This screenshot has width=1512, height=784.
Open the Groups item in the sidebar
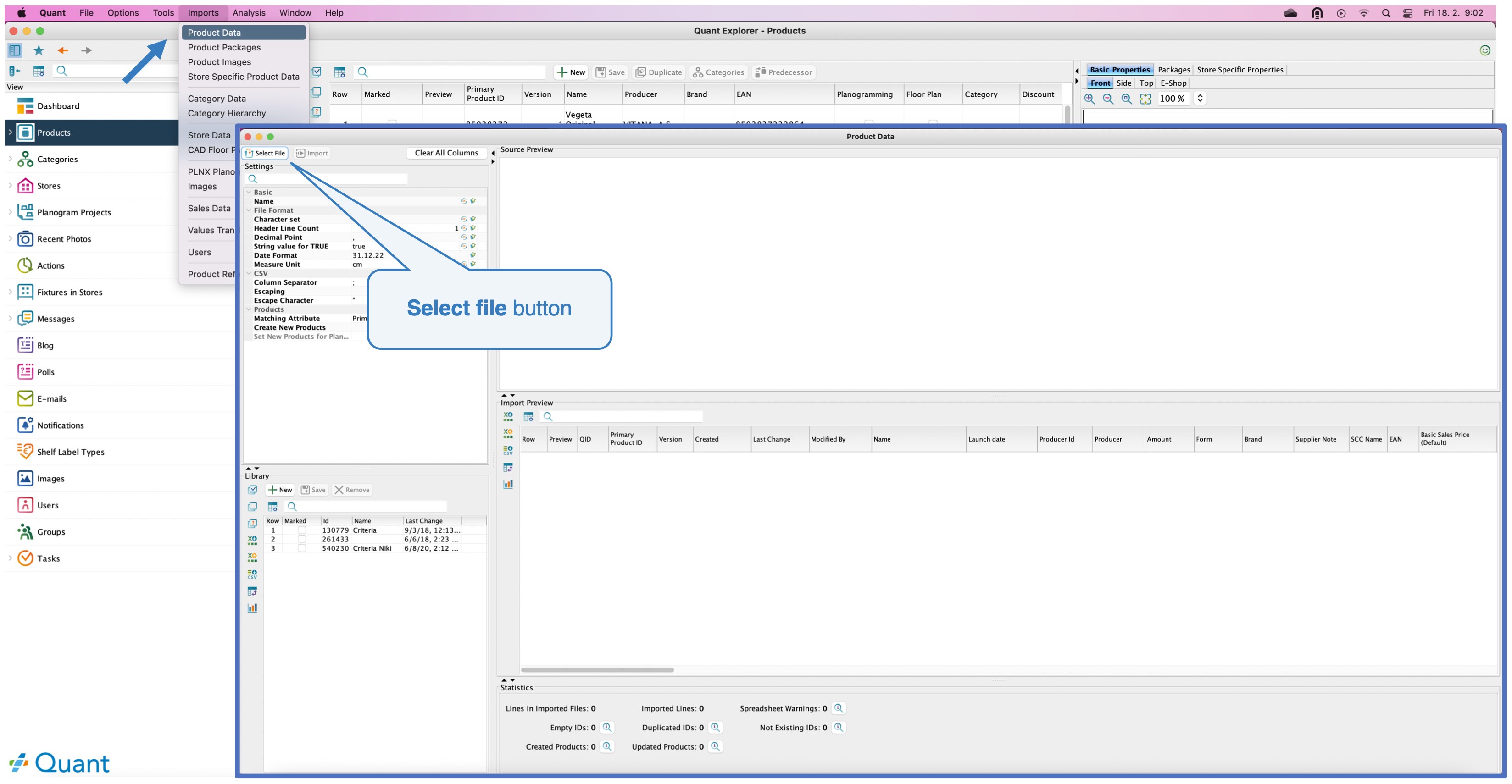pos(51,532)
